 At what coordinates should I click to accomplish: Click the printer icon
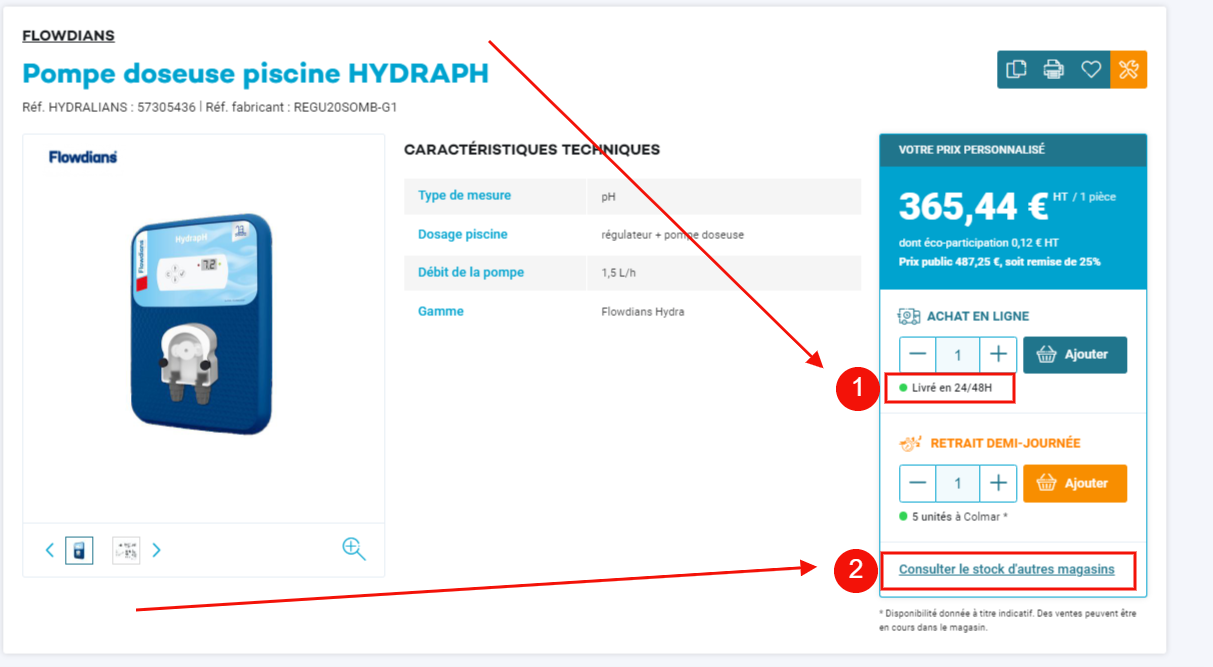tap(1053, 70)
